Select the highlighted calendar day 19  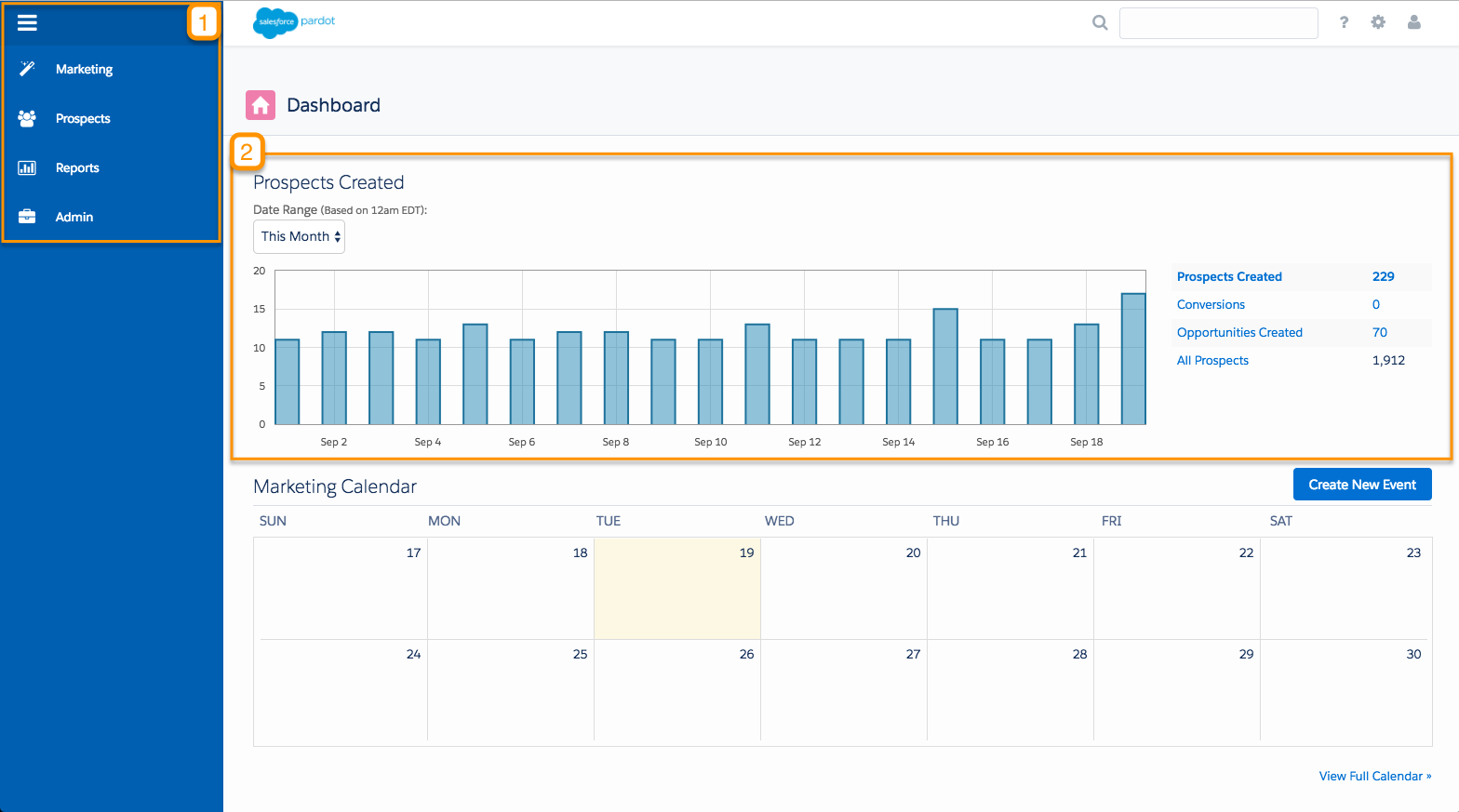tap(677, 588)
